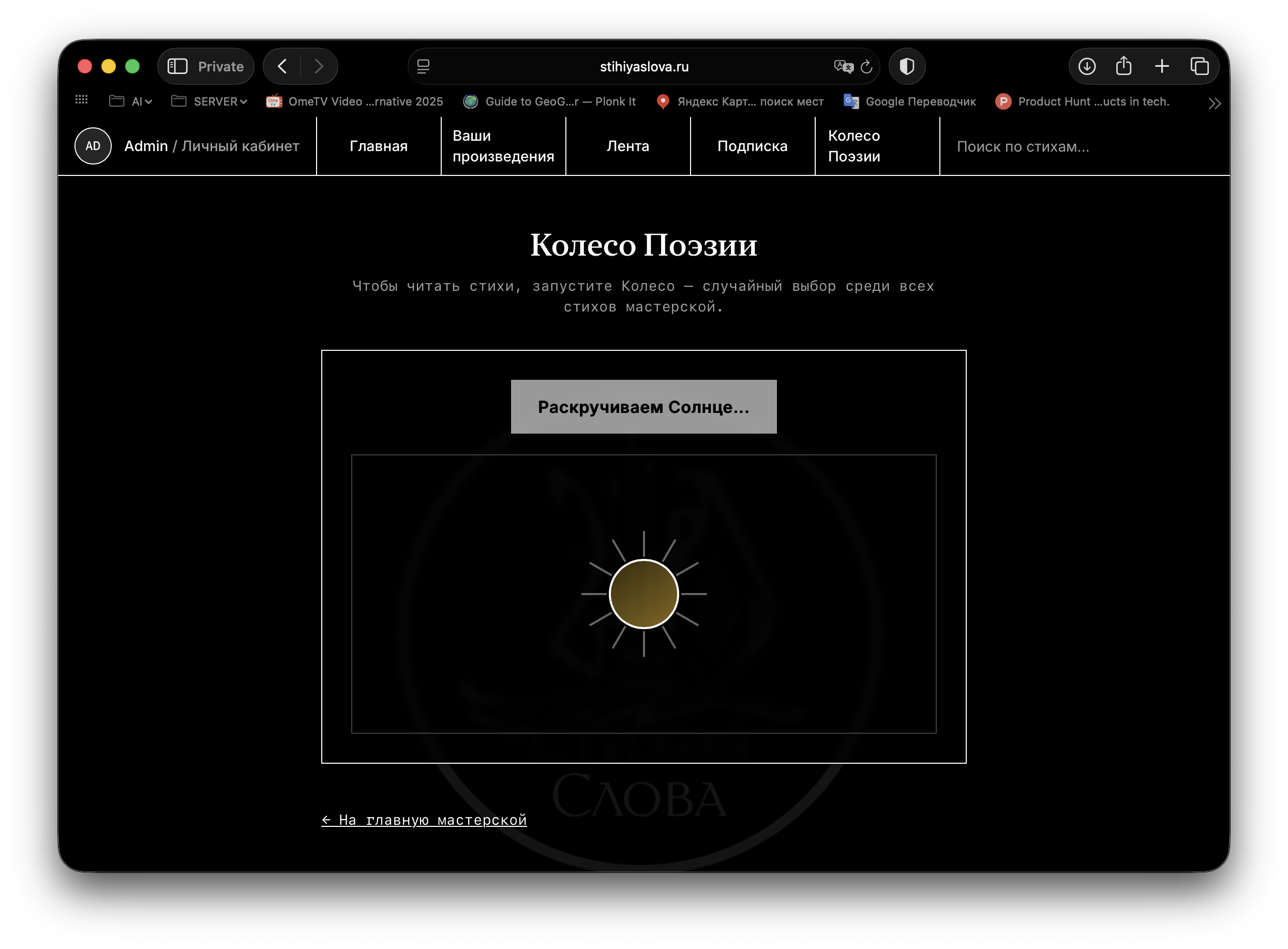Open the AD admin avatar profile
Screen dimensions: 1288x949
point(93,146)
